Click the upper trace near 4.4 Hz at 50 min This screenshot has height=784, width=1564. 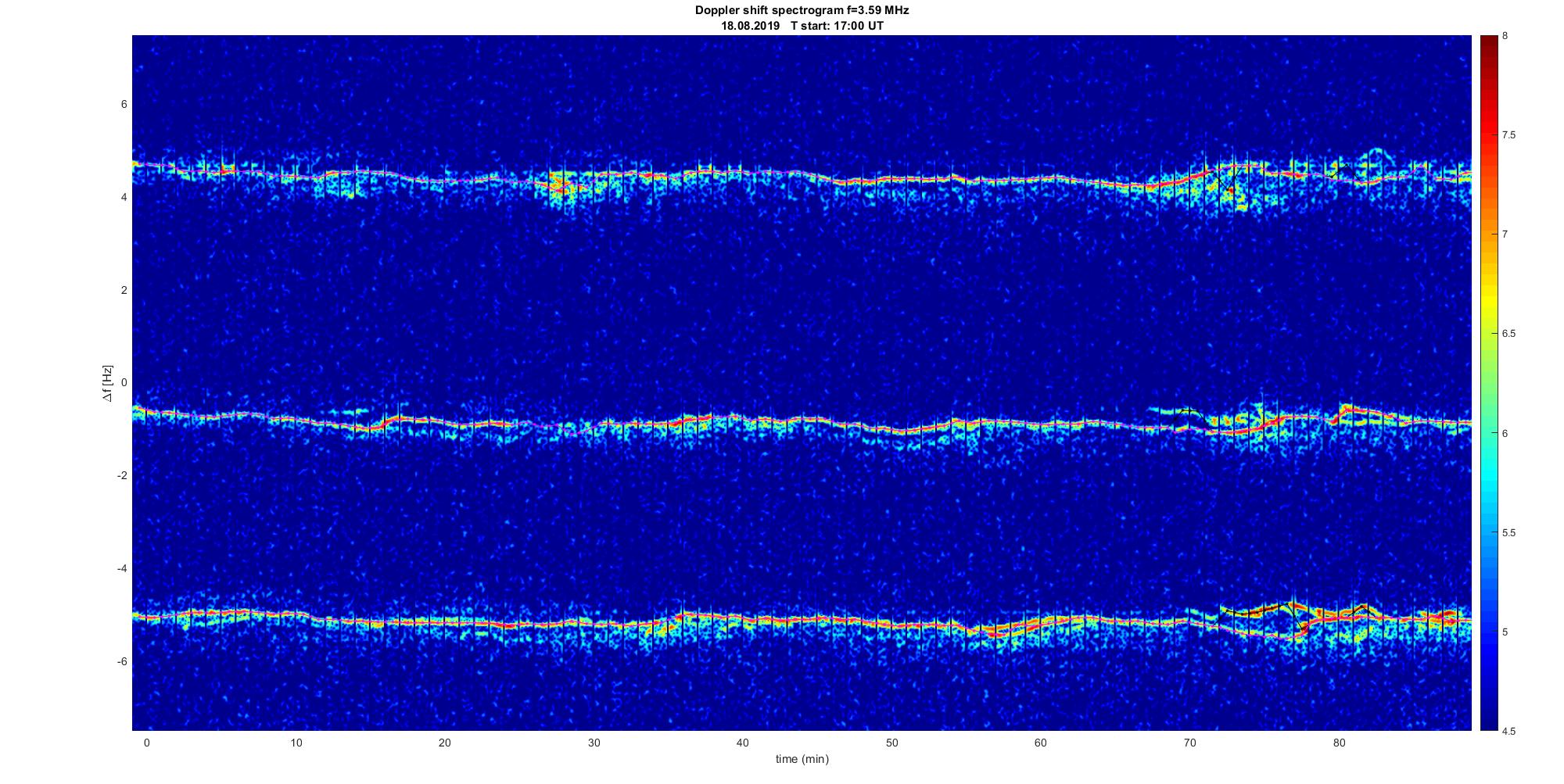click(891, 180)
